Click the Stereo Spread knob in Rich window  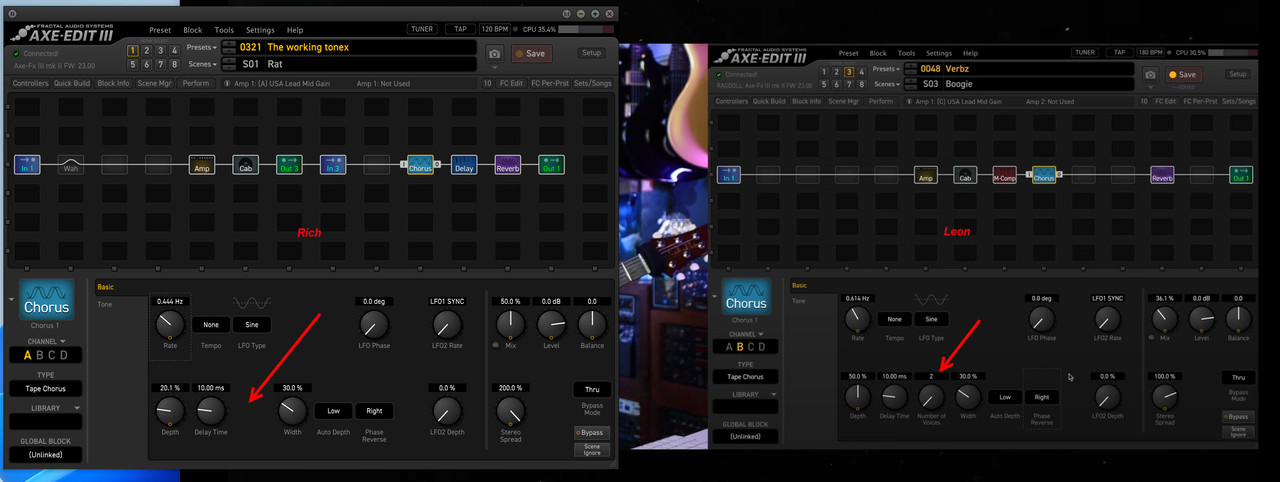click(x=511, y=410)
